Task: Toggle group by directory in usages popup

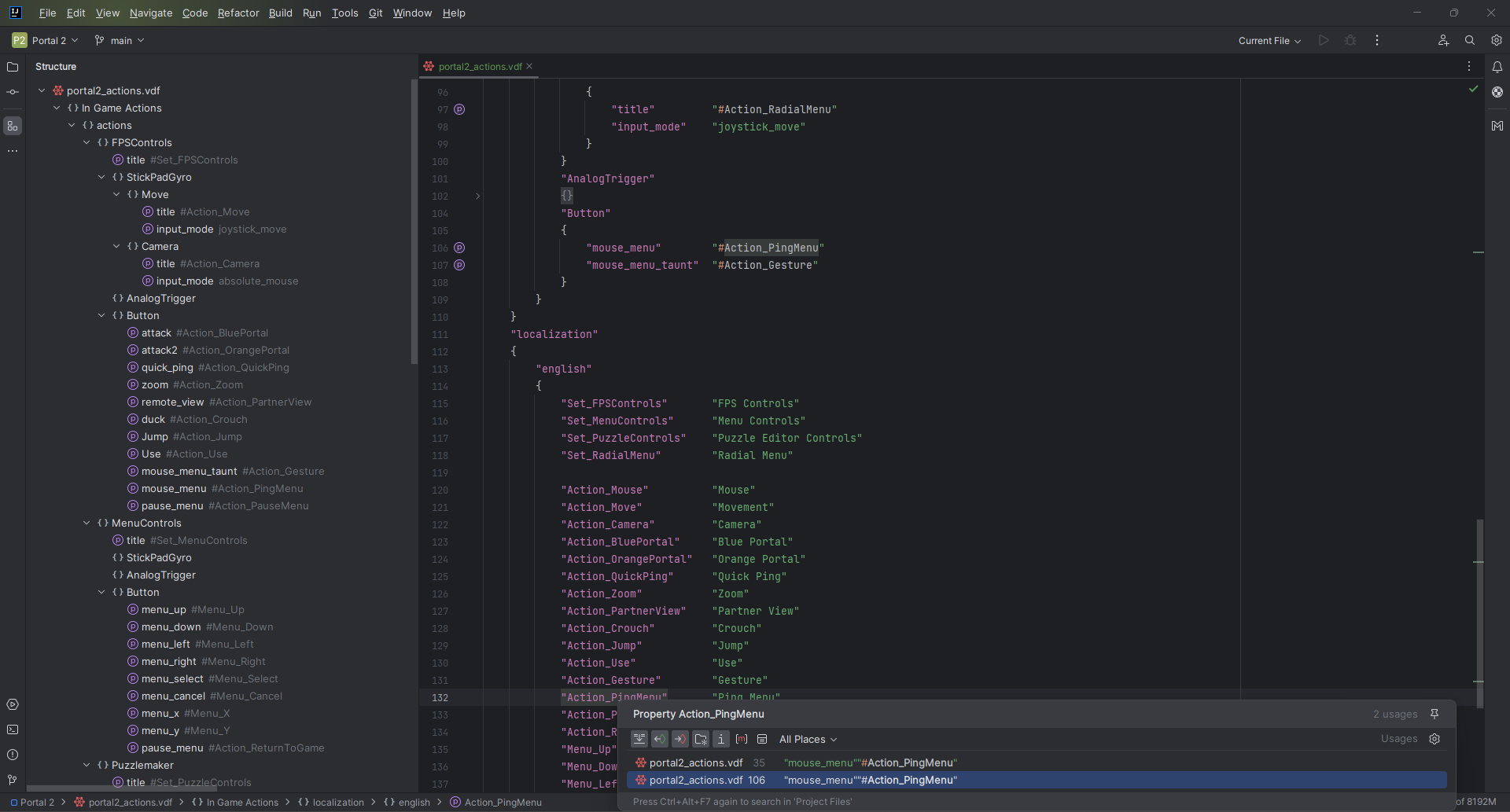Action: [701, 739]
